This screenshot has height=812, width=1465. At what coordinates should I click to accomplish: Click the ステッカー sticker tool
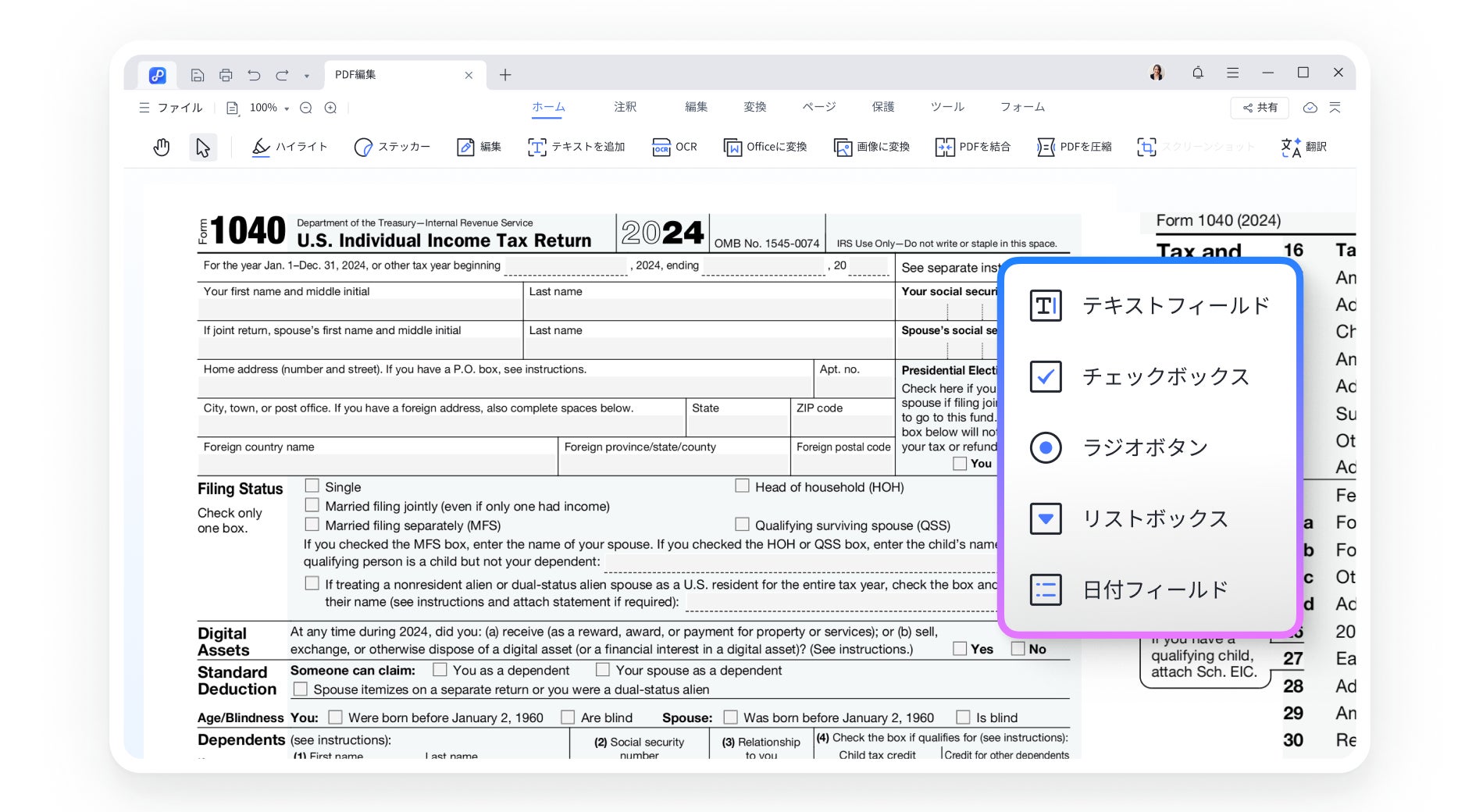[x=392, y=147]
